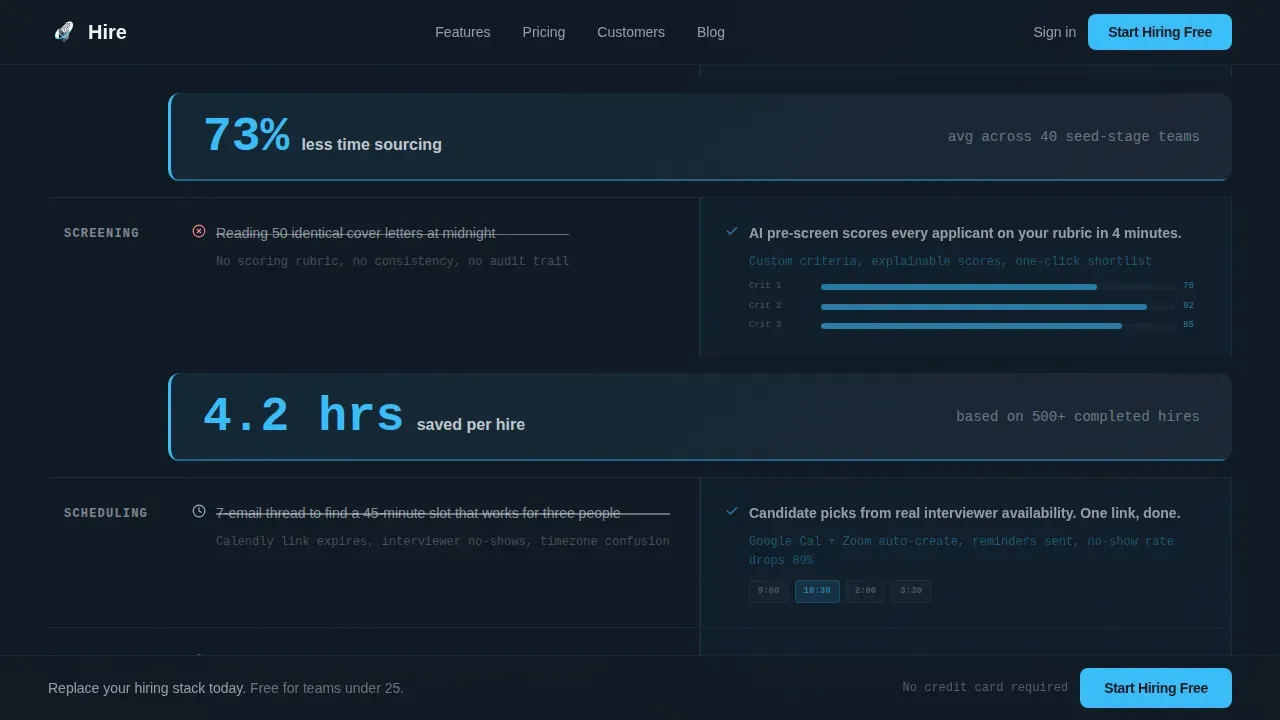Image resolution: width=1280 pixels, height=720 pixels.
Task: Click Start Hiring Free in bottom bar
Action: [x=1156, y=688]
